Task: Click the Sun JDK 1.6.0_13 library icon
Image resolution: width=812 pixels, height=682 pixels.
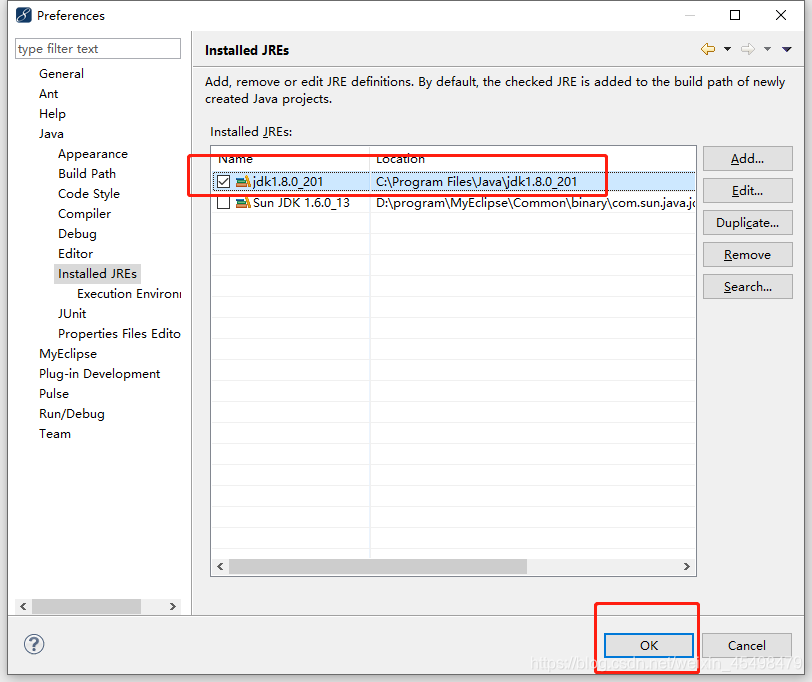Action: [243, 202]
